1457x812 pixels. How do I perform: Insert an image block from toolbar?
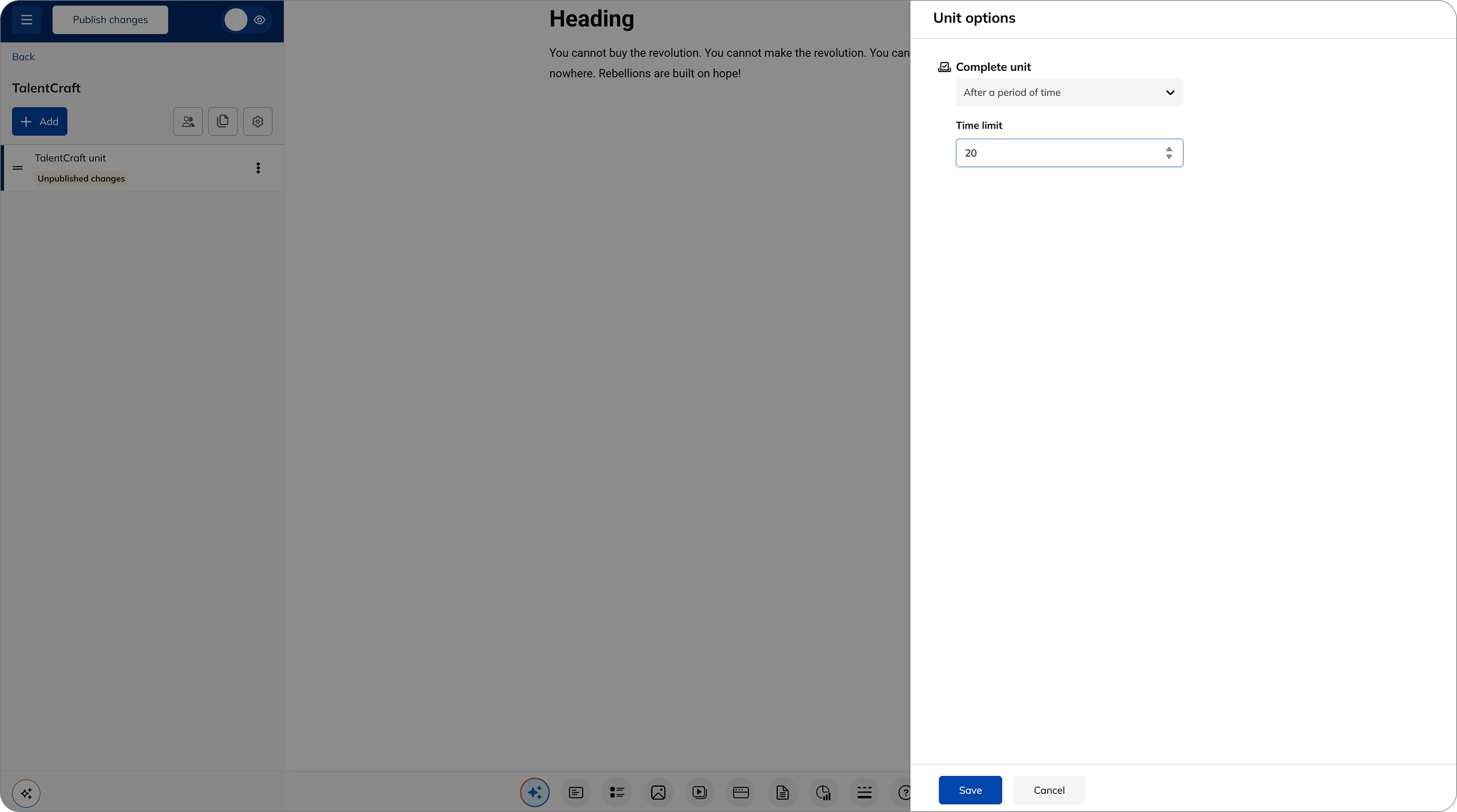[x=658, y=792]
